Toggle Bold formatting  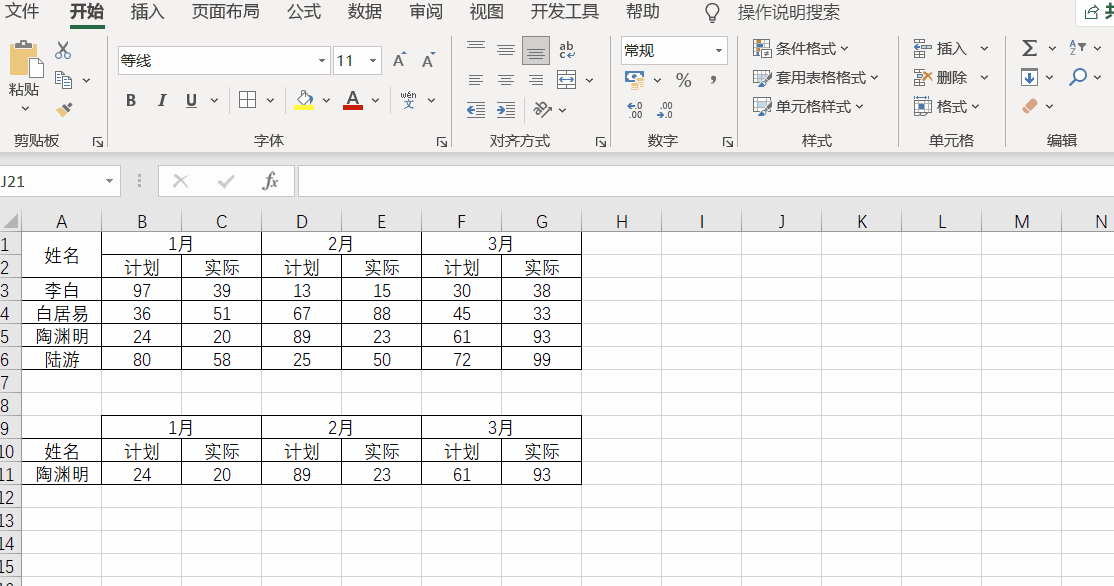(x=131, y=100)
